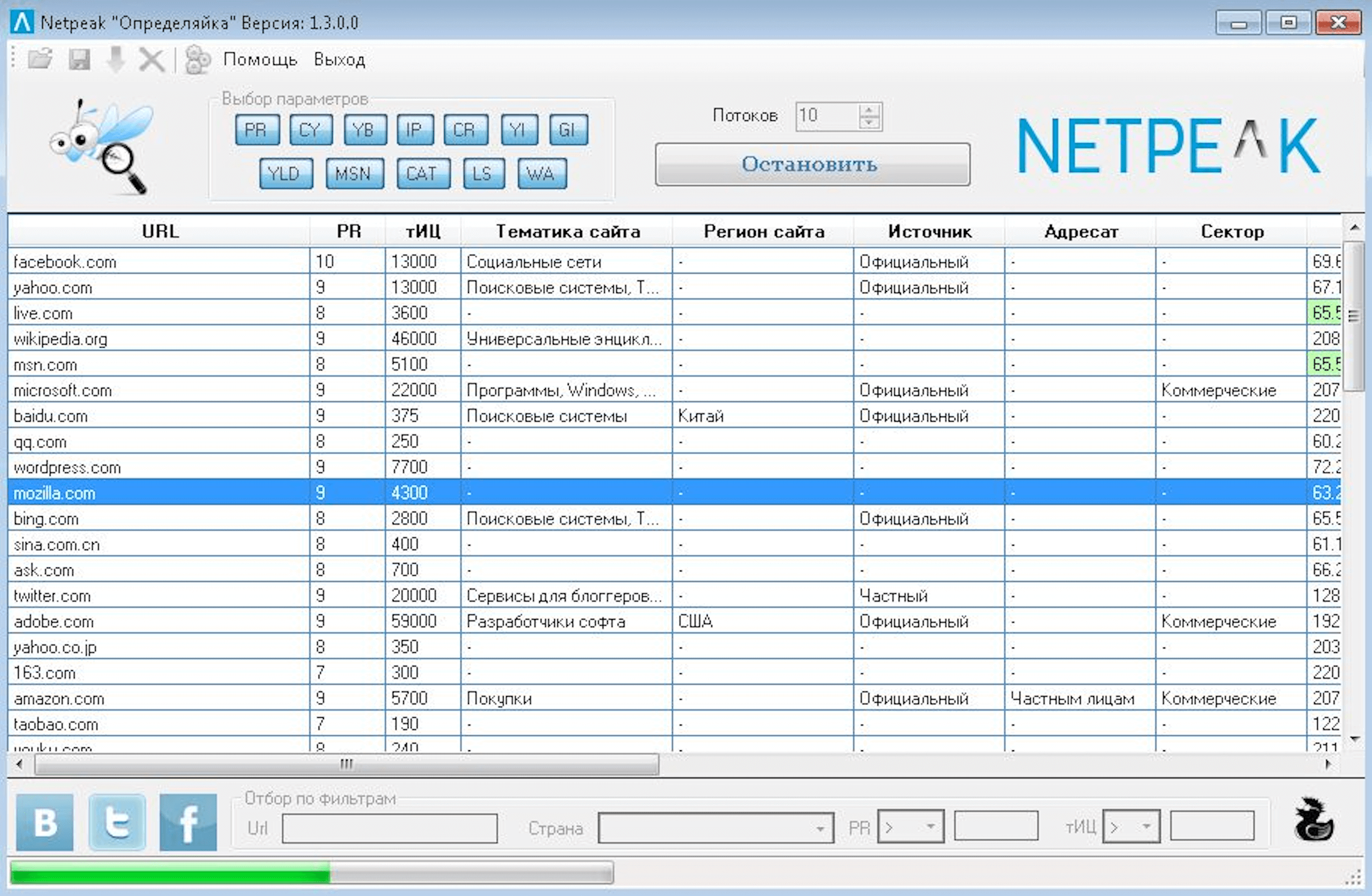
Task: Open the Помощь menu
Action: point(260,59)
